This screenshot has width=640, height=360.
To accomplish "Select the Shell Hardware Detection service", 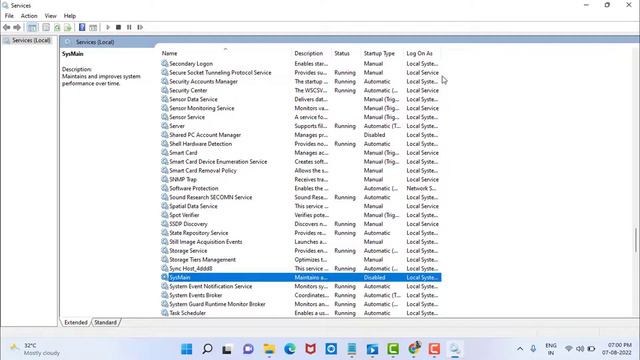I will [x=300, y=144].
